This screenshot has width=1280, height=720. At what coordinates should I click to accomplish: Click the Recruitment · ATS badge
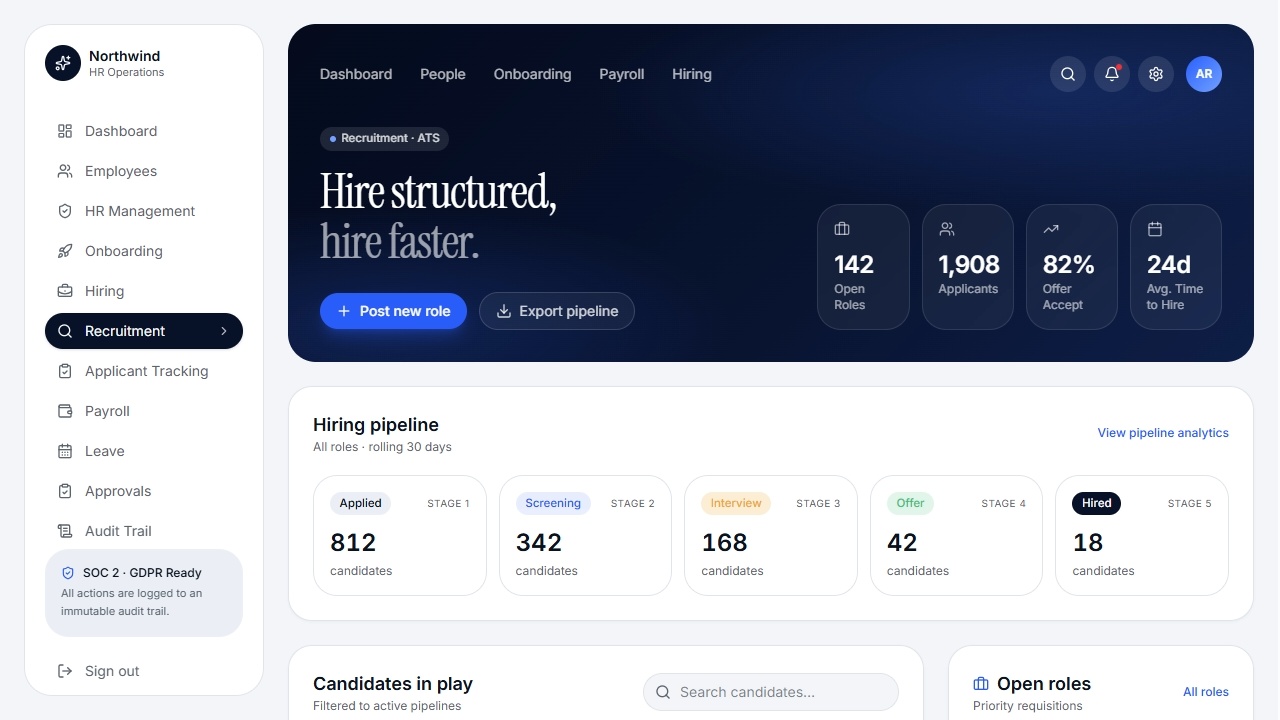coord(384,139)
